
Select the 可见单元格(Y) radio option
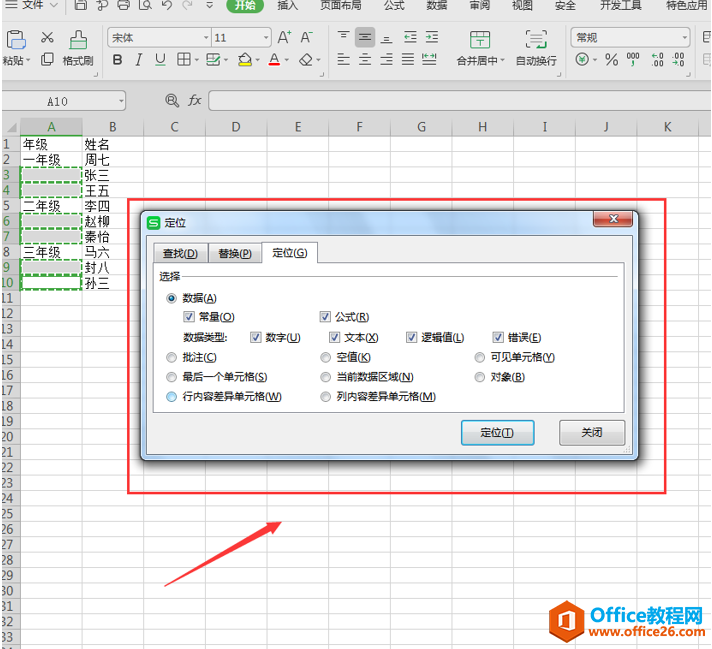click(x=480, y=357)
